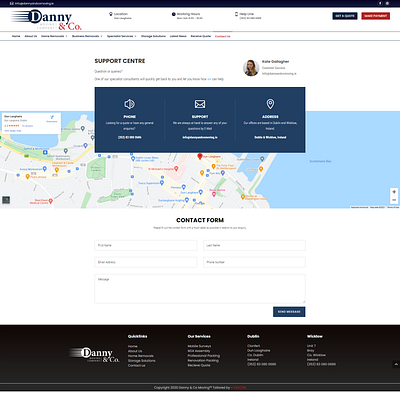Open the reviews link on map card
The height and width of the screenshot is (393, 400).
click(x=27, y=126)
